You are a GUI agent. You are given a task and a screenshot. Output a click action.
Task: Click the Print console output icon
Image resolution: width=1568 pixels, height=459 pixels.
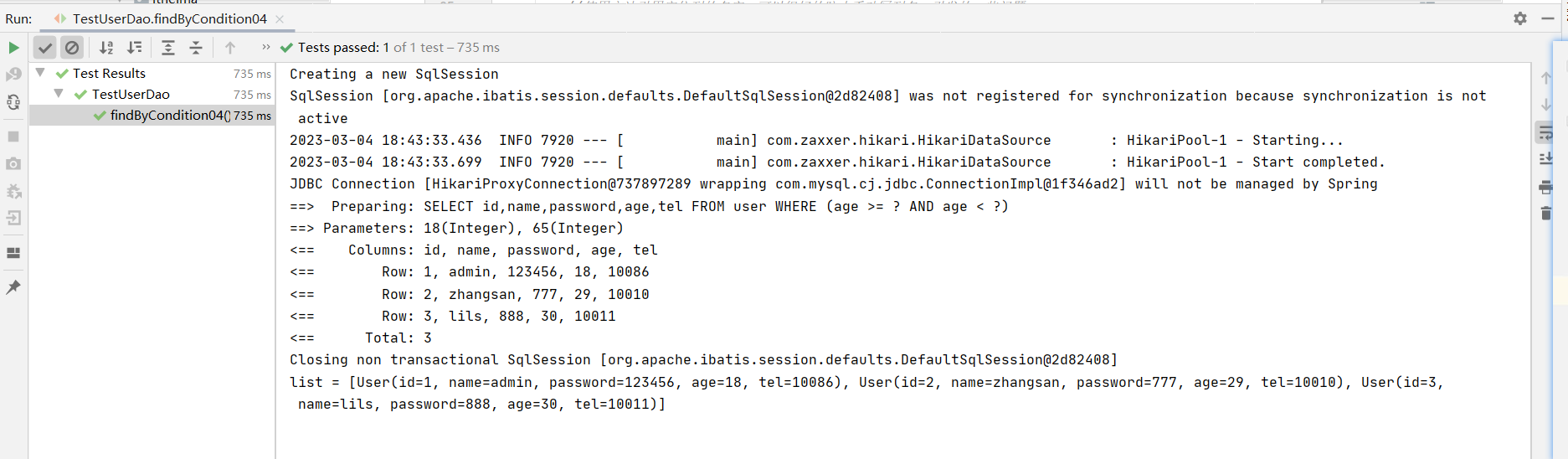1545,187
